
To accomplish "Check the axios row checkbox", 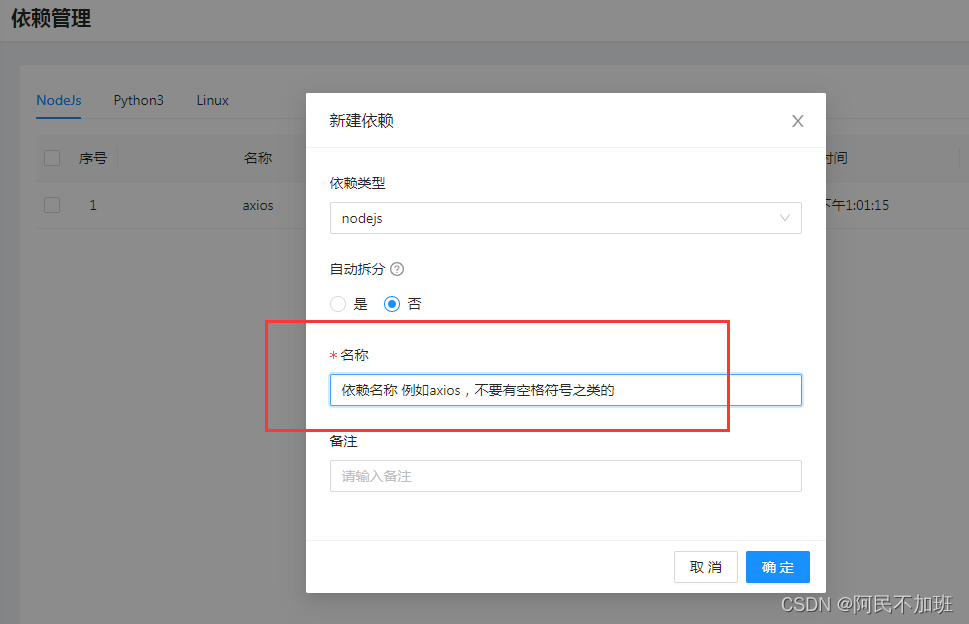I will pos(52,205).
